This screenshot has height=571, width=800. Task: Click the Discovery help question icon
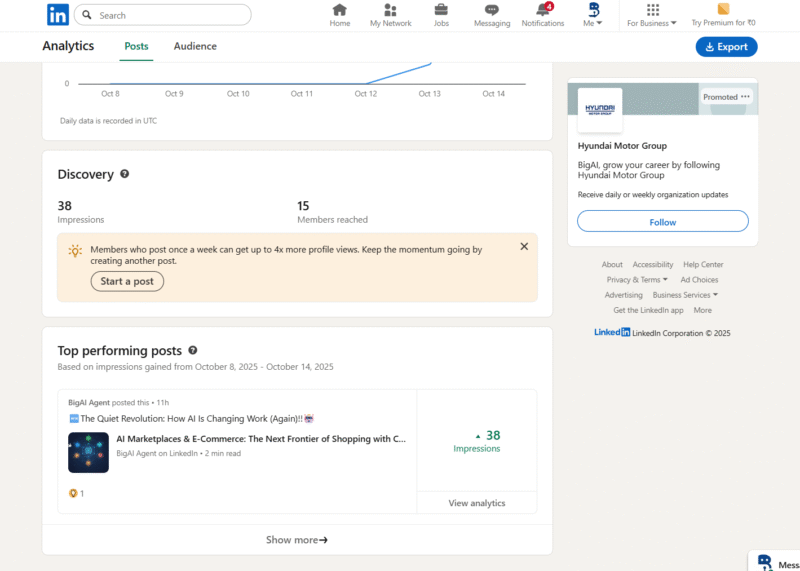pos(125,174)
